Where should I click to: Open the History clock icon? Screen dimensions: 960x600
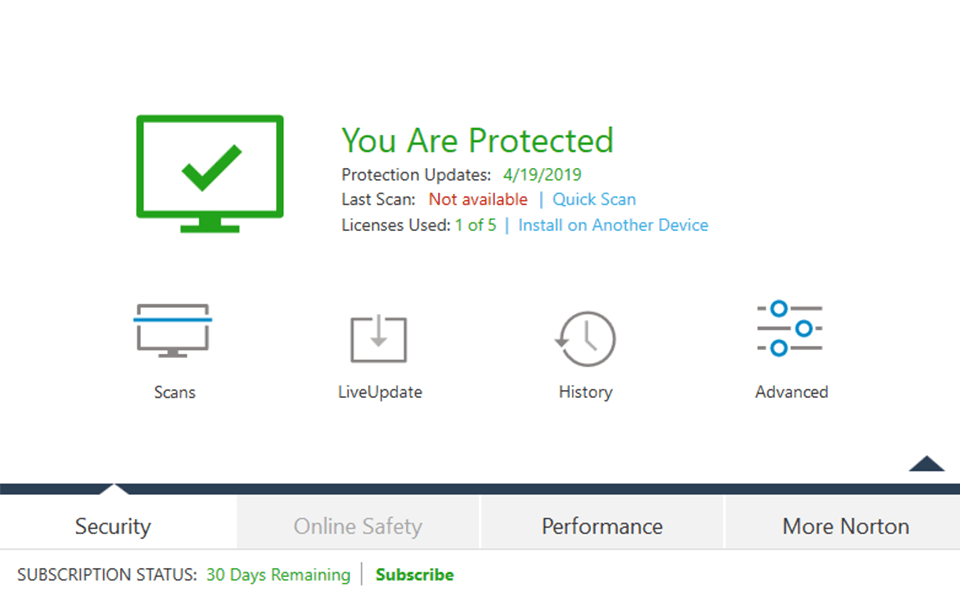point(586,338)
